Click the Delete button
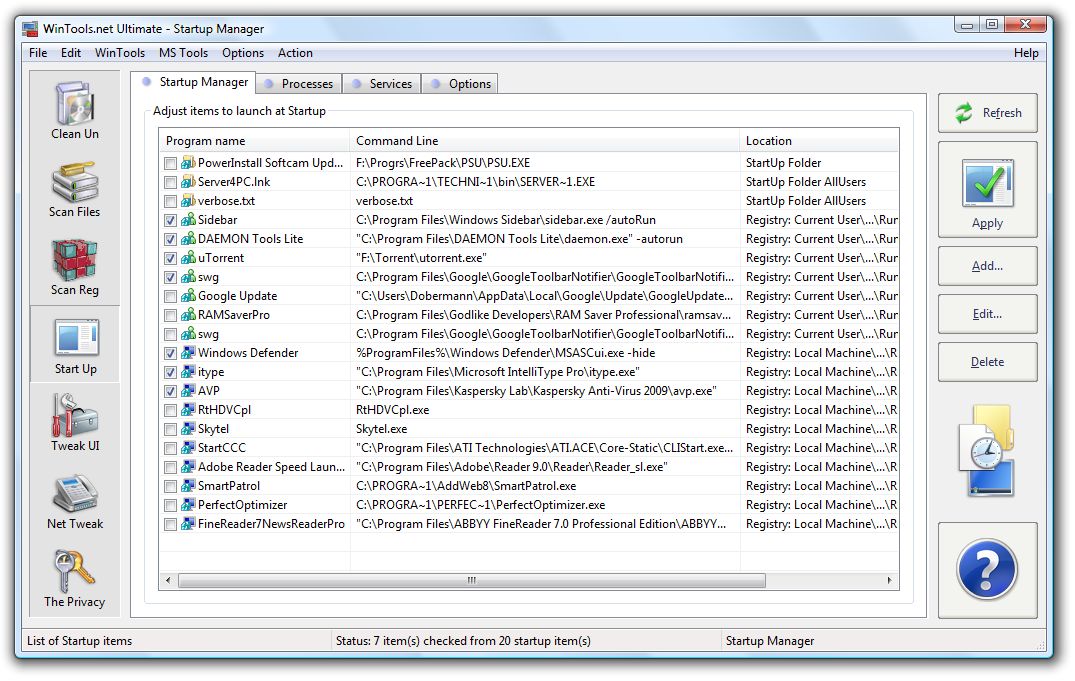Viewport: 1075px width, 681px height. pyautogui.click(x=987, y=362)
